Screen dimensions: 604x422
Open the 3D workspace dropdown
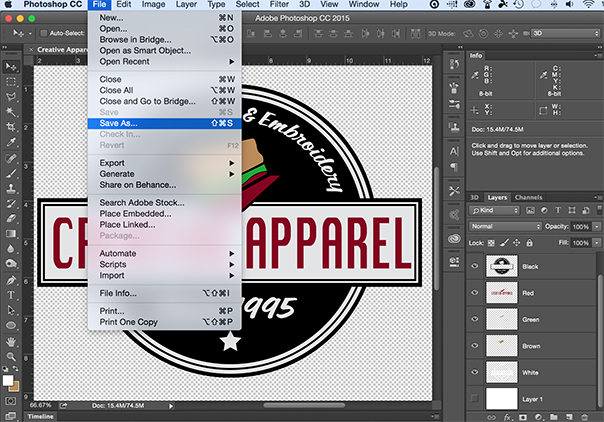[566, 33]
